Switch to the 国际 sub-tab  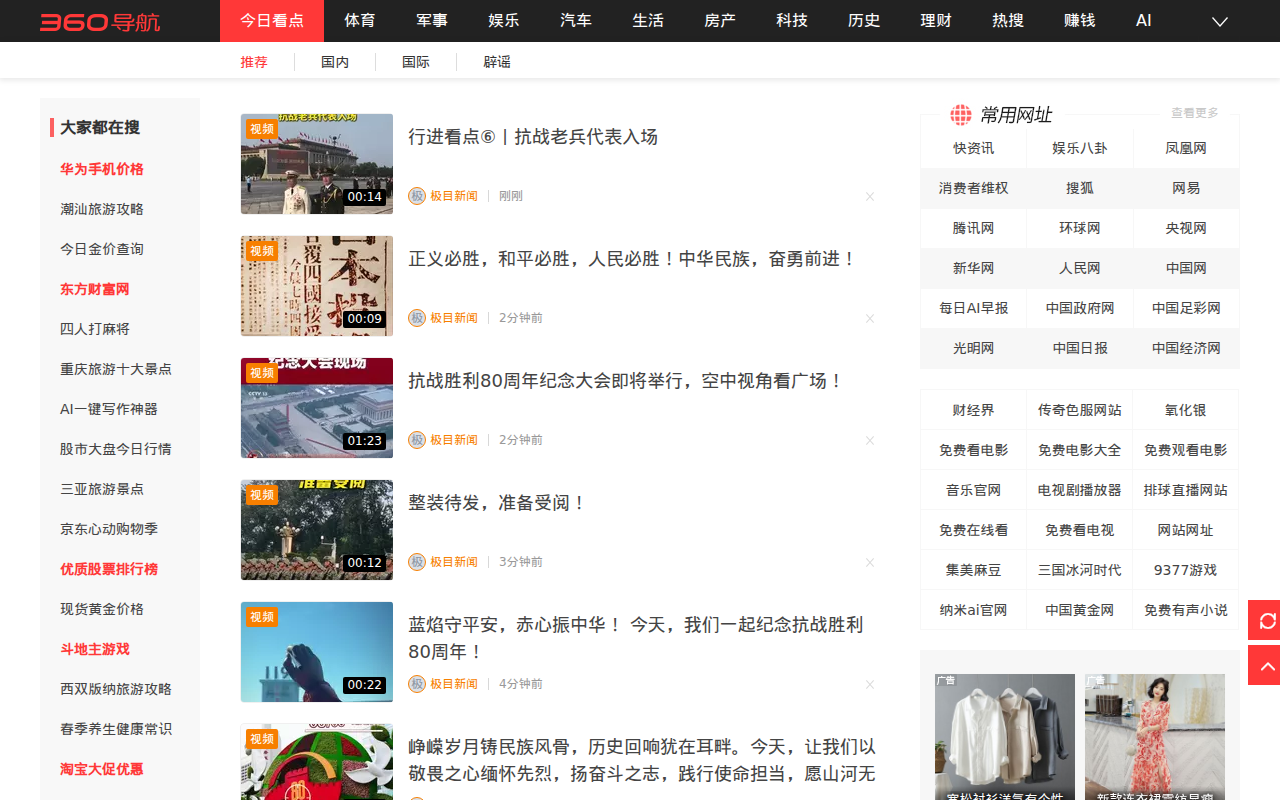click(416, 62)
